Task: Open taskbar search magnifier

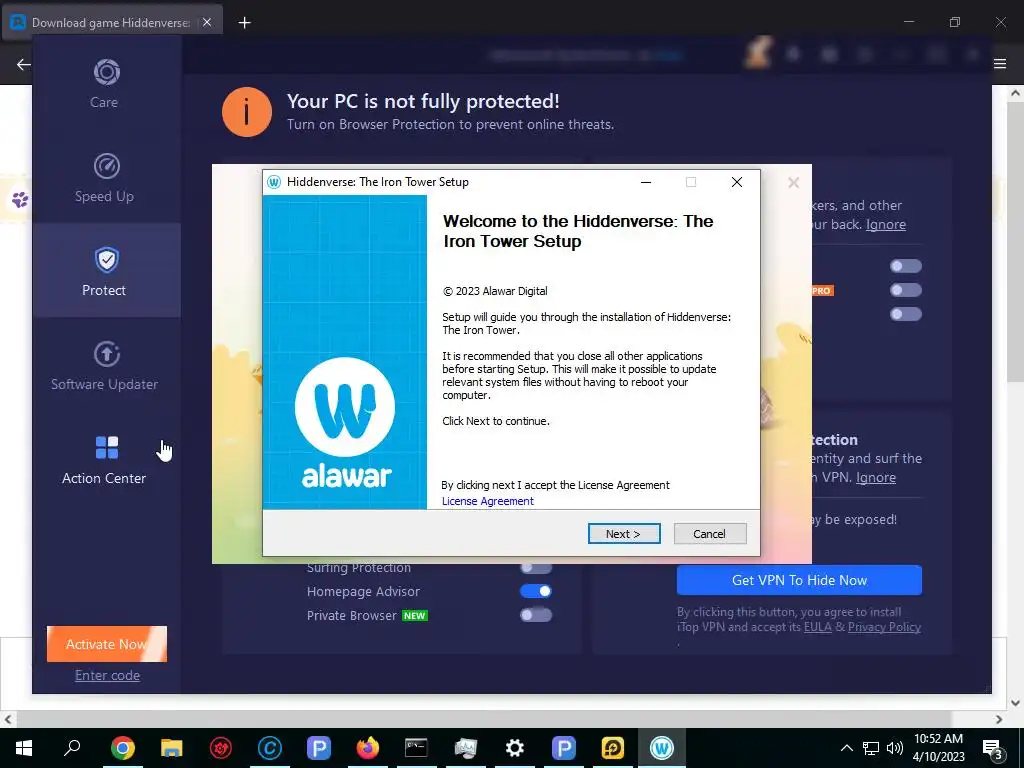Action: tap(72, 748)
